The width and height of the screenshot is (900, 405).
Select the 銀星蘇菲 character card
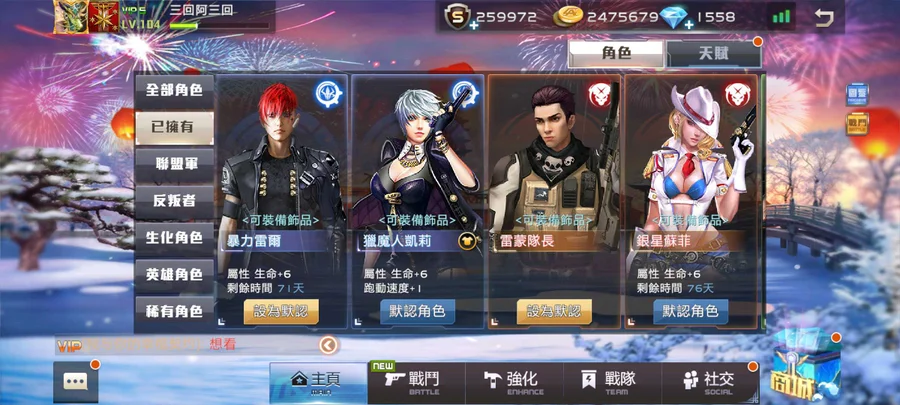(691, 201)
